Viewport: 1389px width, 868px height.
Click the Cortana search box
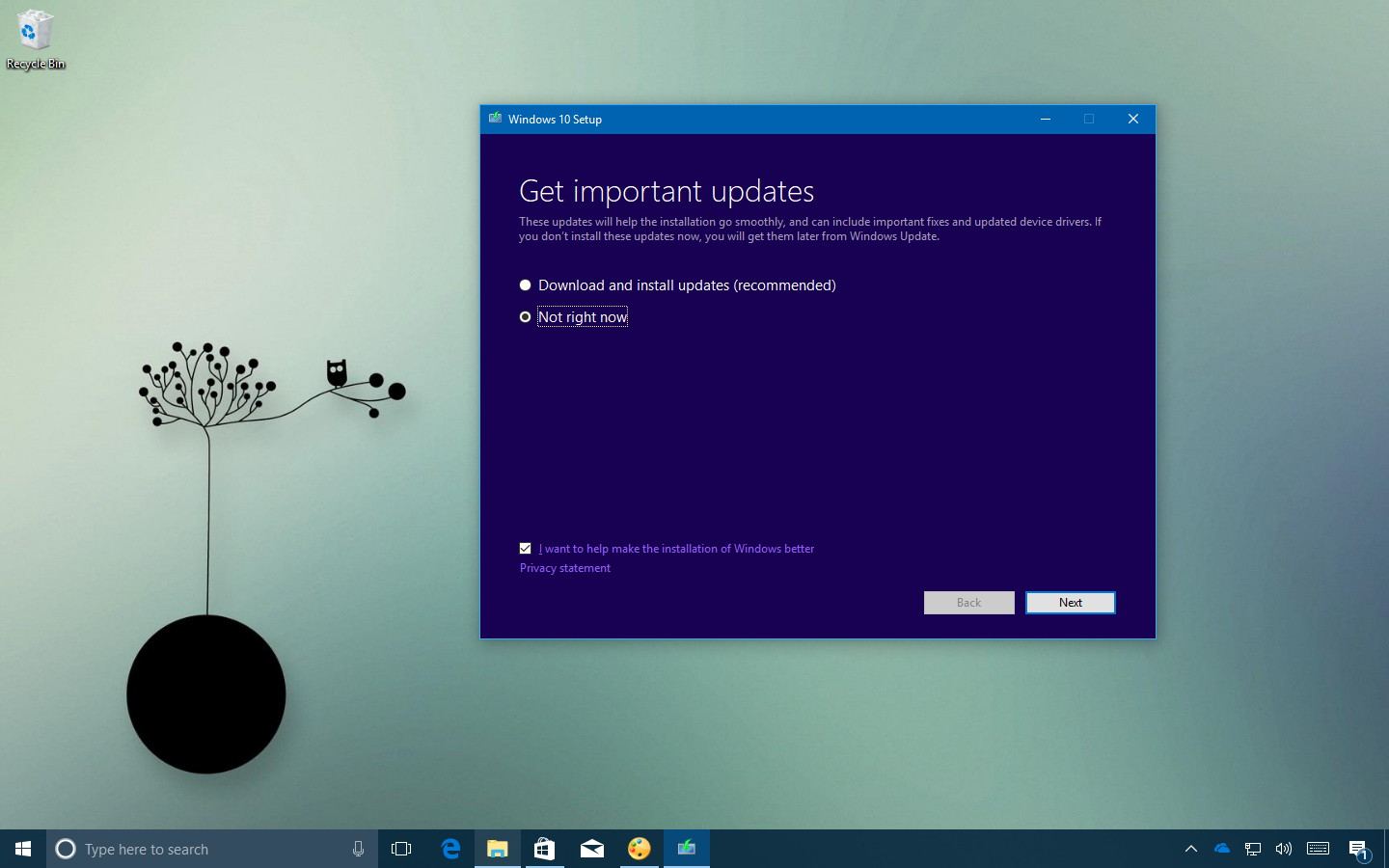point(211,849)
